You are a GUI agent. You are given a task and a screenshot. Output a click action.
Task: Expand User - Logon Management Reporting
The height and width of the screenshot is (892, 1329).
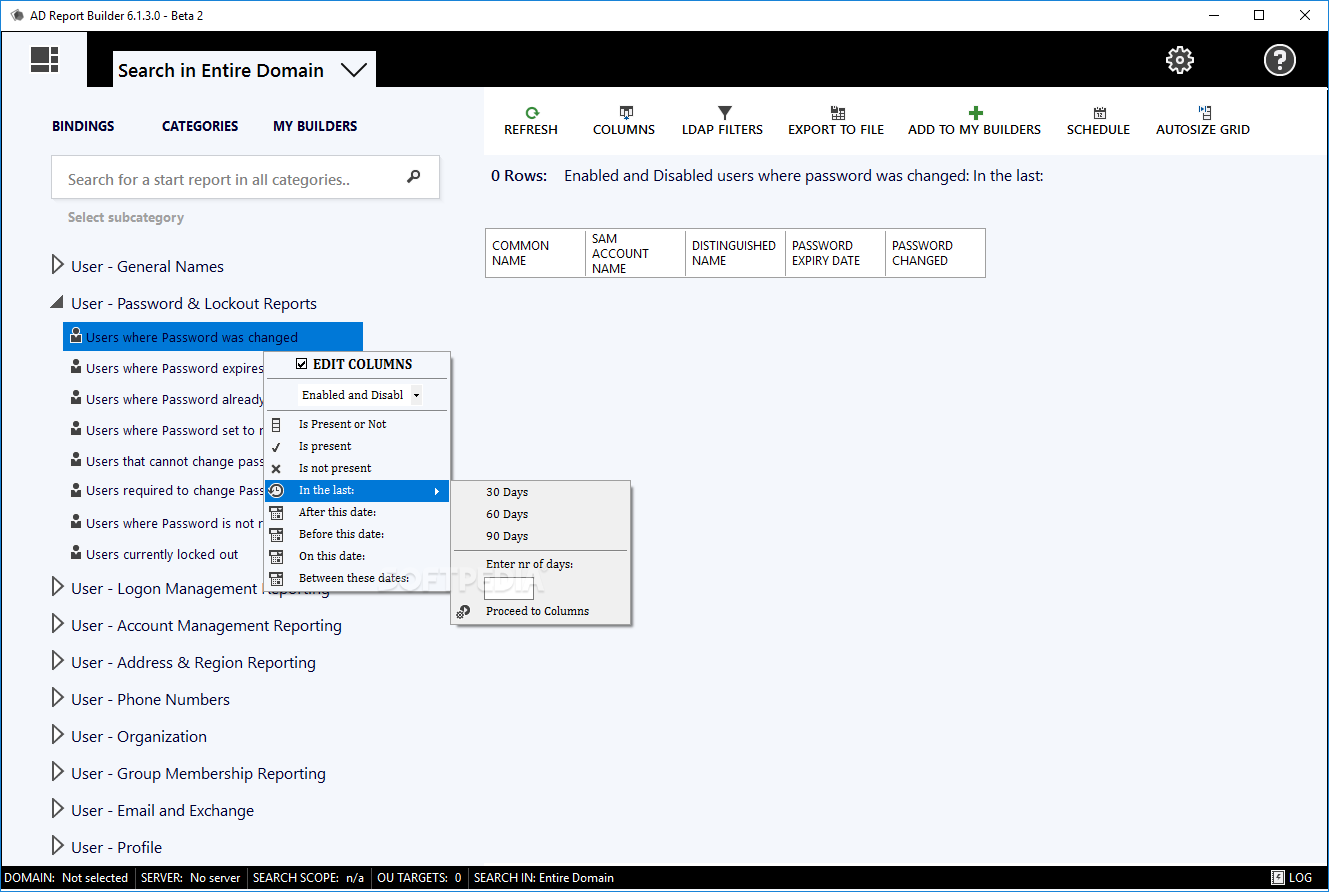point(57,587)
